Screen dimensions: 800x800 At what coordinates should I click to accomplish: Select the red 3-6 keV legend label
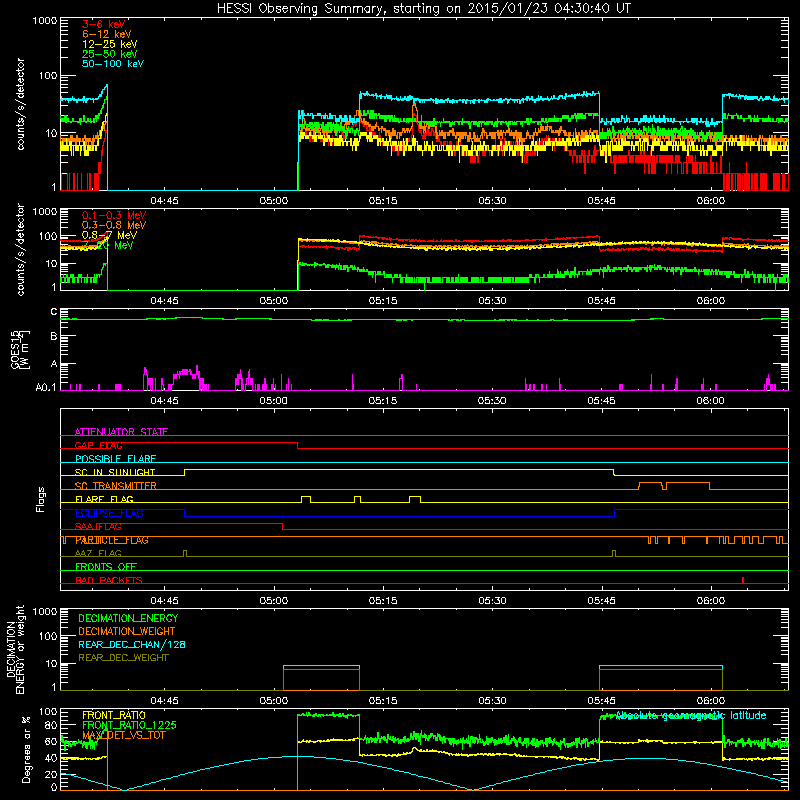tap(104, 24)
